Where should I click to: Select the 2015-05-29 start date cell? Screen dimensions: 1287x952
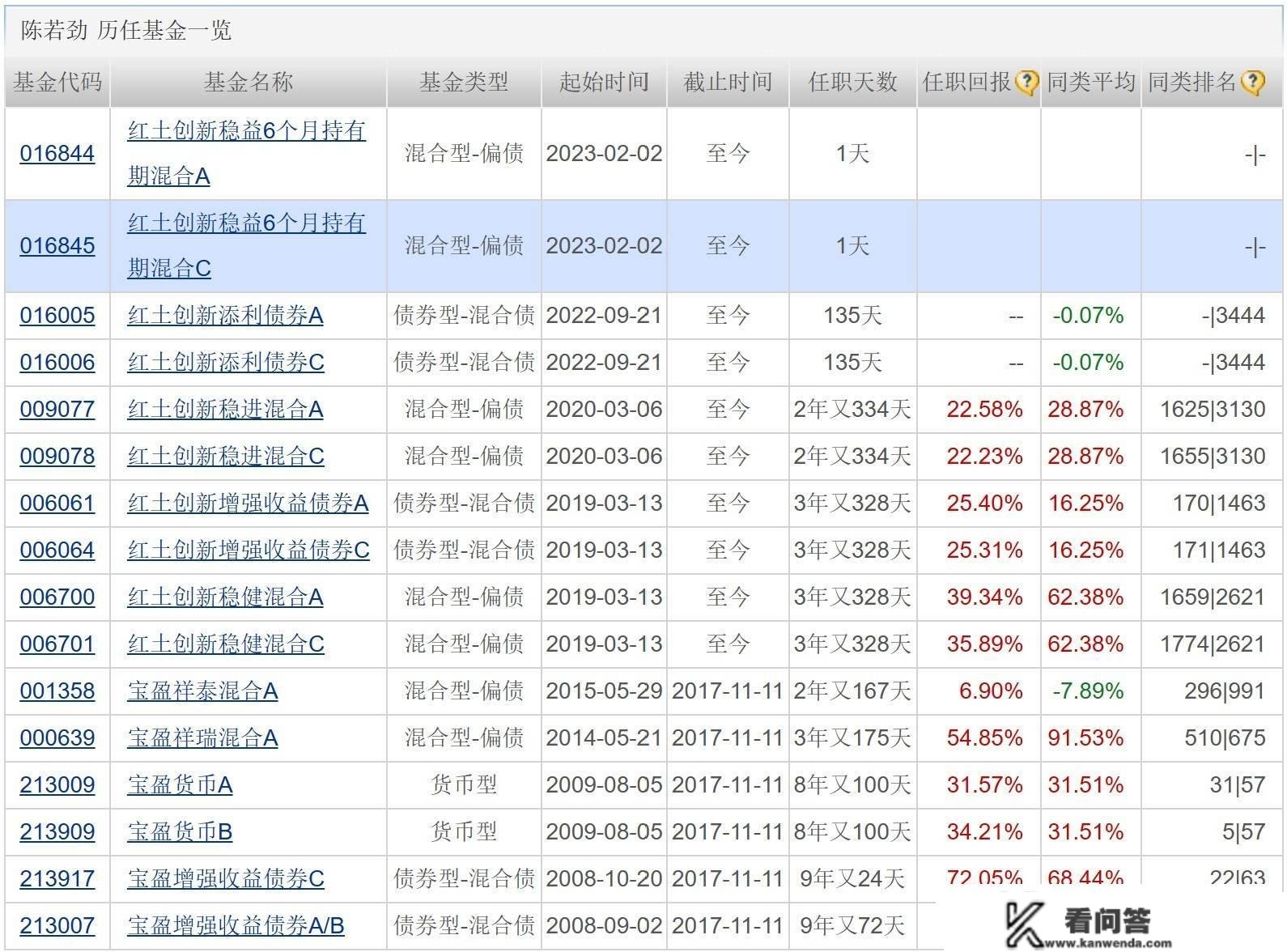point(604,691)
